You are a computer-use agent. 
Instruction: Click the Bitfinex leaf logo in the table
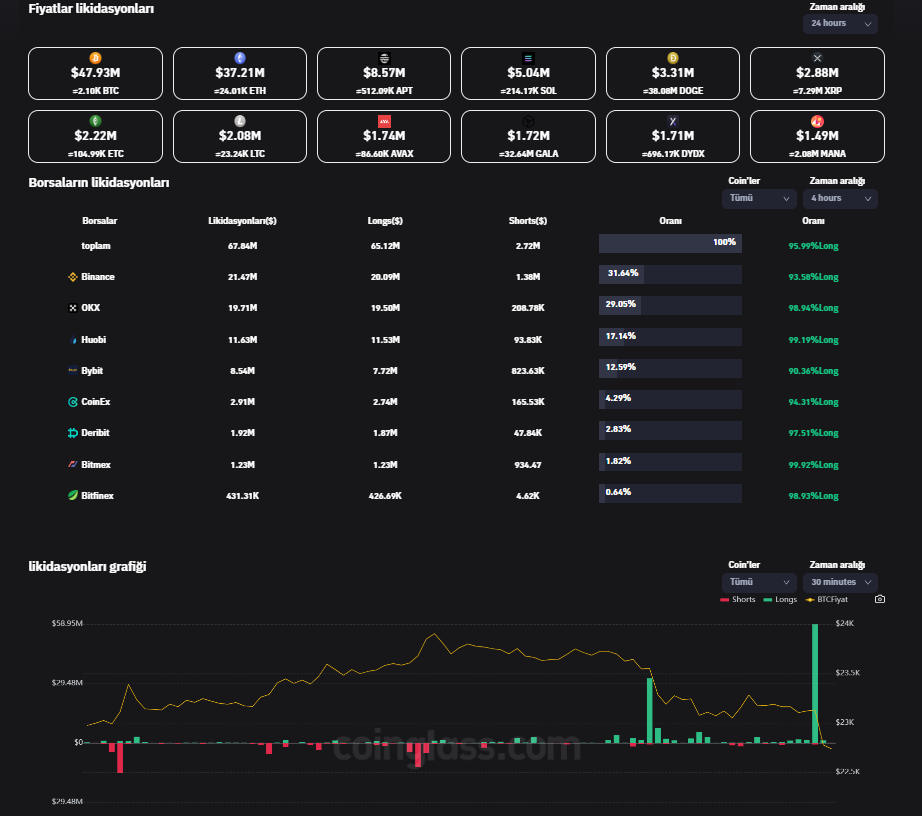click(72, 495)
